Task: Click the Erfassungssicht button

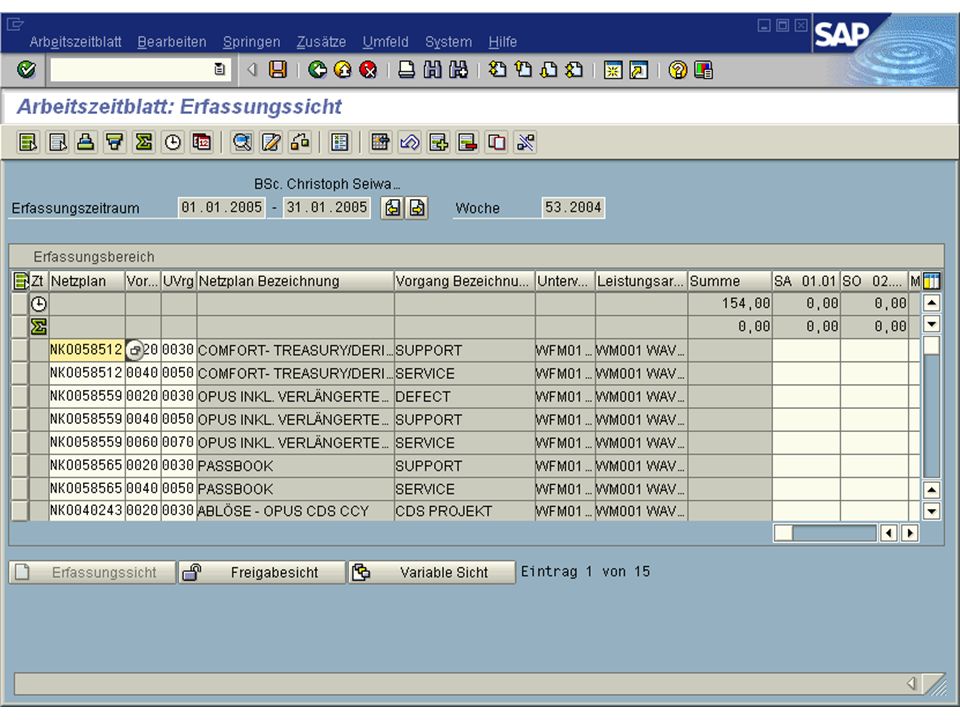Action: pos(92,572)
